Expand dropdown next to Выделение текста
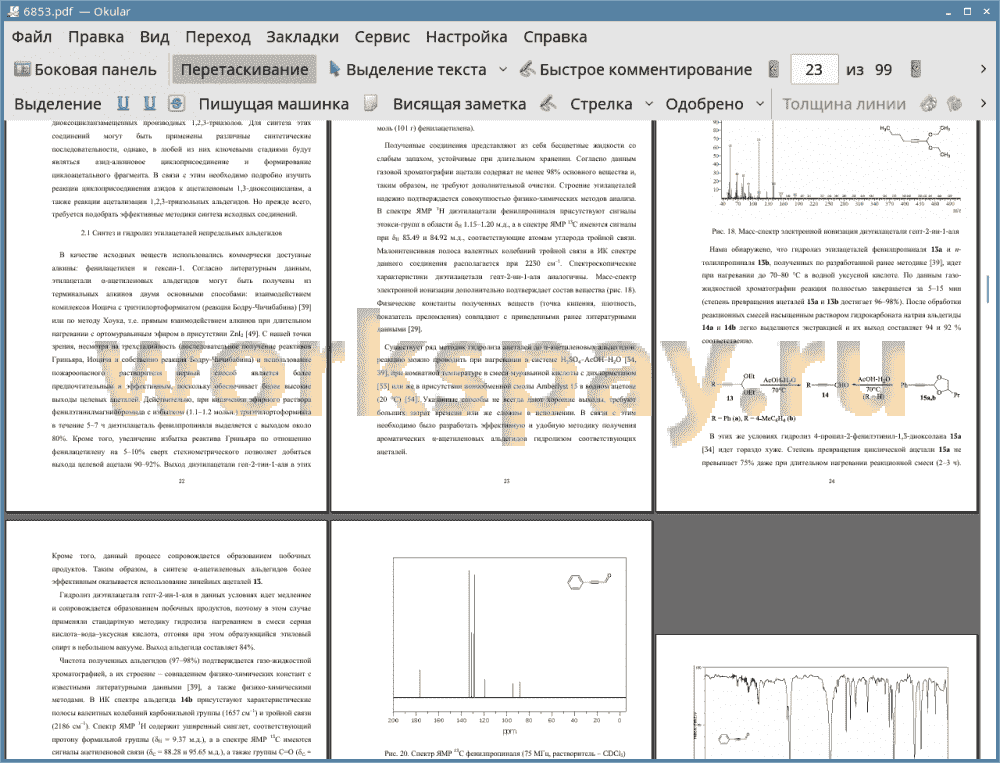 pyautogui.click(x=503, y=70)
